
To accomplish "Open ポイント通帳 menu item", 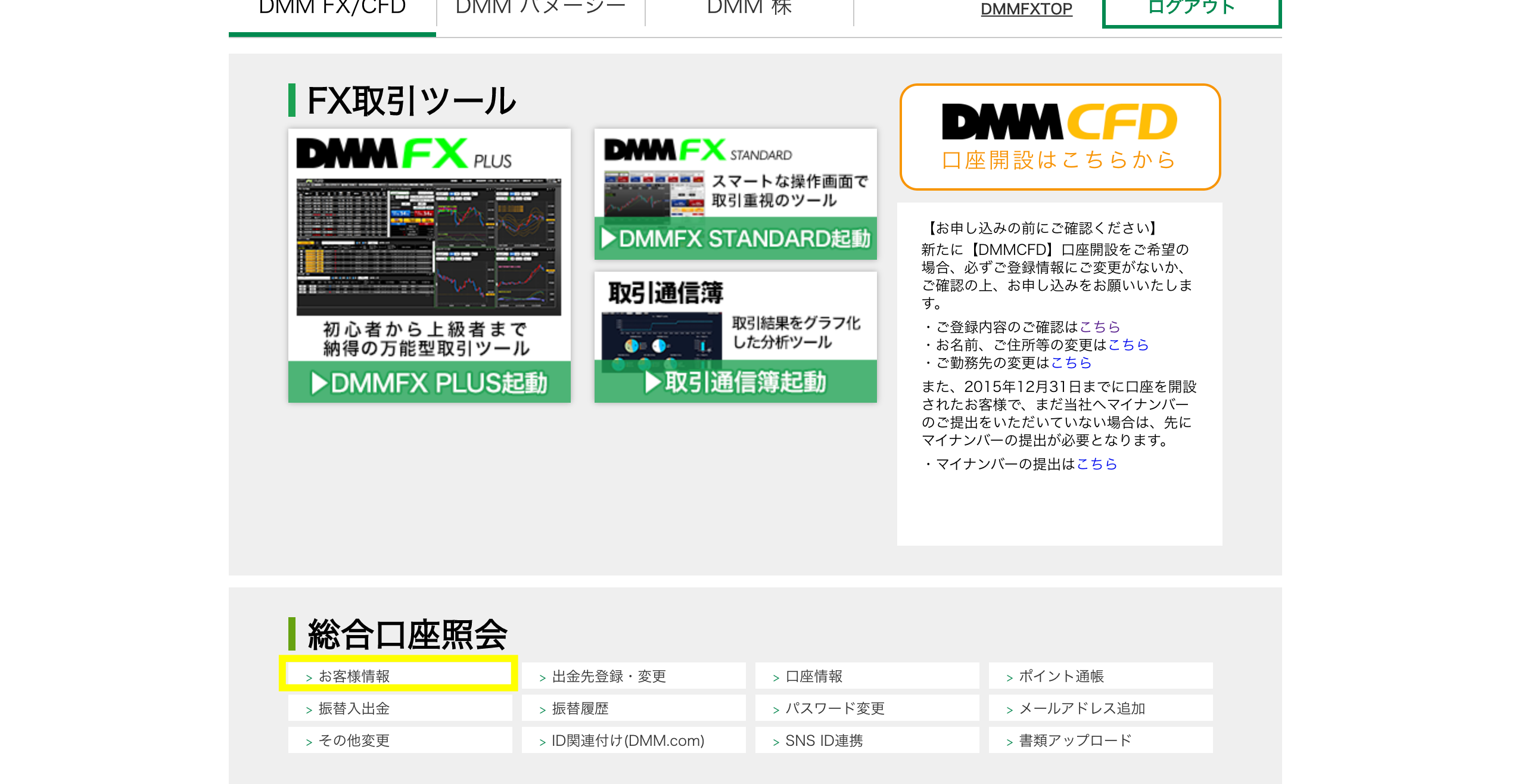I will pos(1101,676).
